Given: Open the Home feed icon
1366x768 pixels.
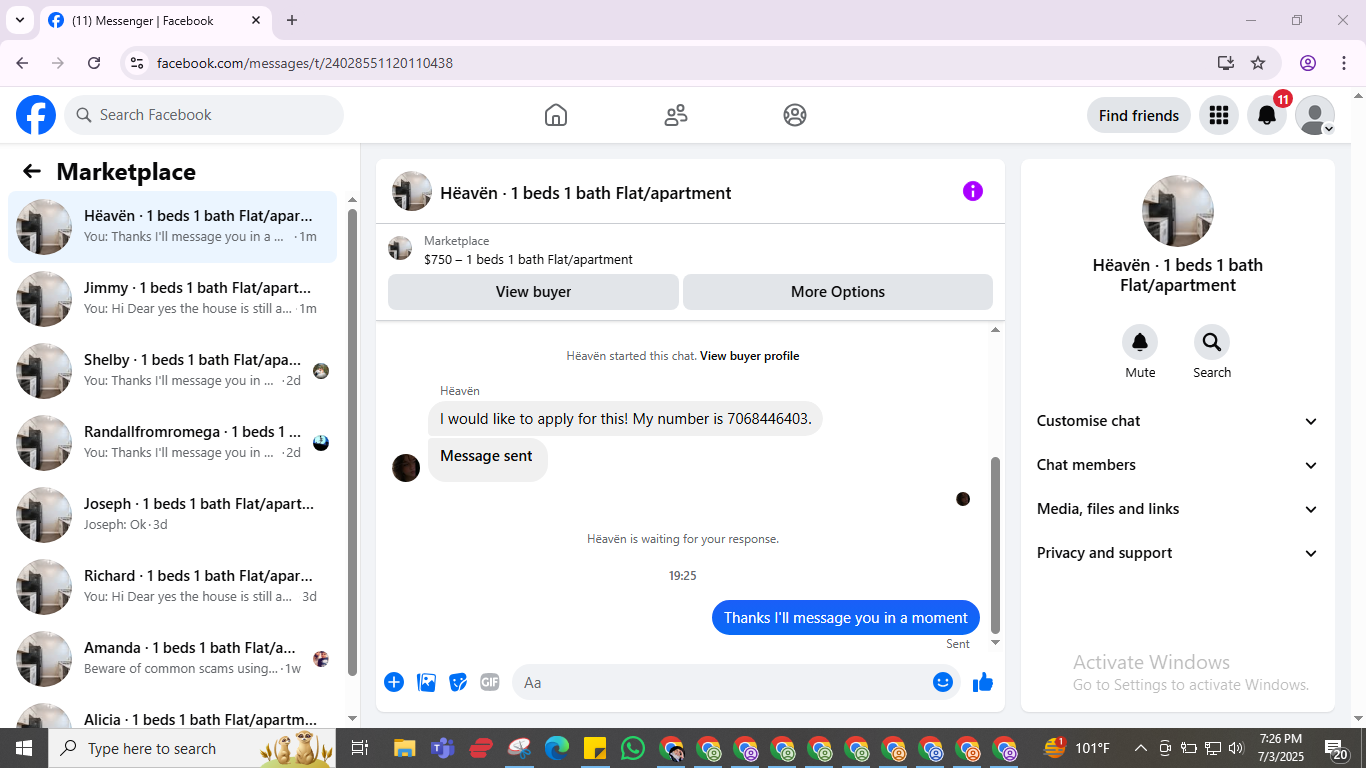Looking at the screenshot, I should tap(556, 115).
